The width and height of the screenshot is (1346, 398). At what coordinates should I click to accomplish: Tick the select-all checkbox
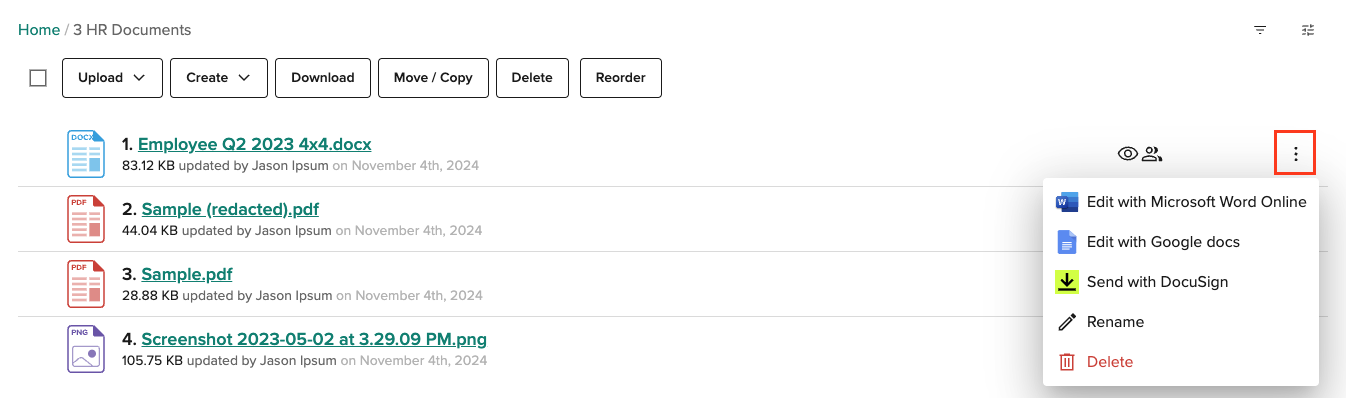point(38,78)
